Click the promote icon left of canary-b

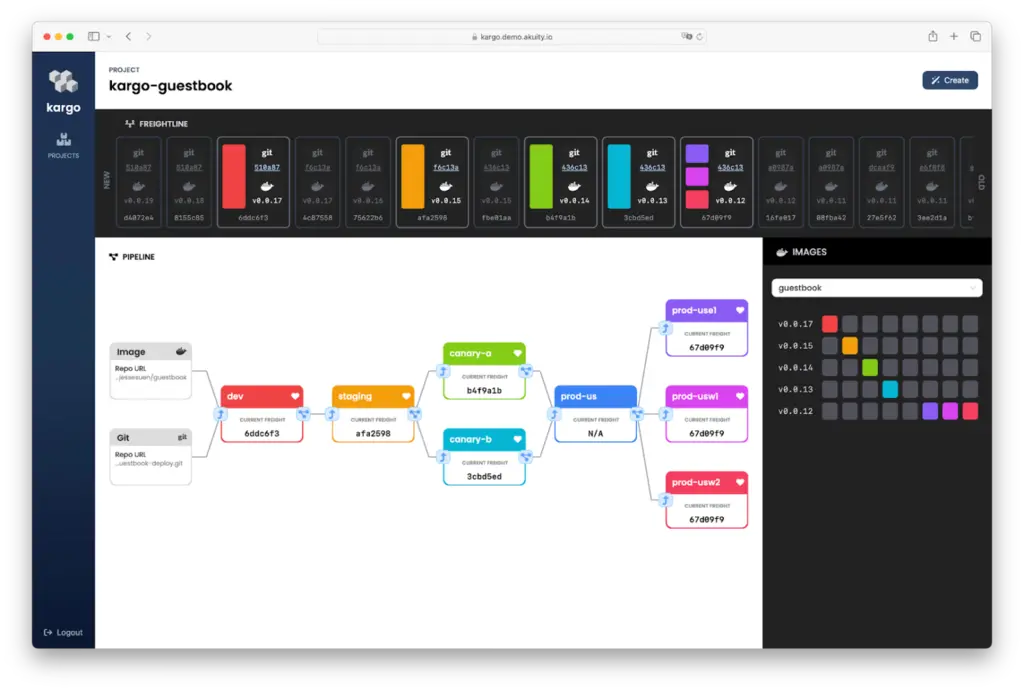443,457
